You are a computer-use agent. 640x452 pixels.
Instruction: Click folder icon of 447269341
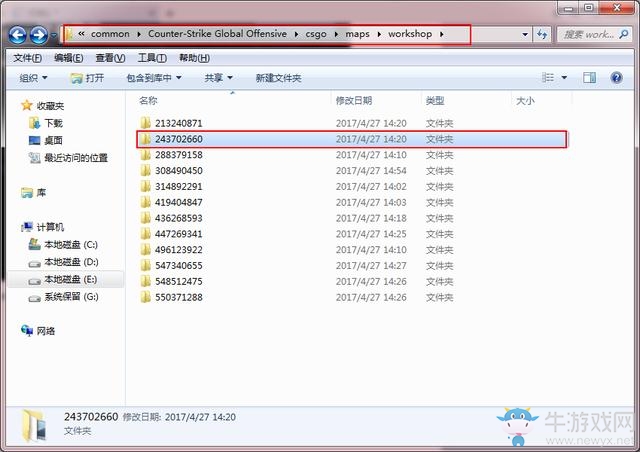click(145, 234)
